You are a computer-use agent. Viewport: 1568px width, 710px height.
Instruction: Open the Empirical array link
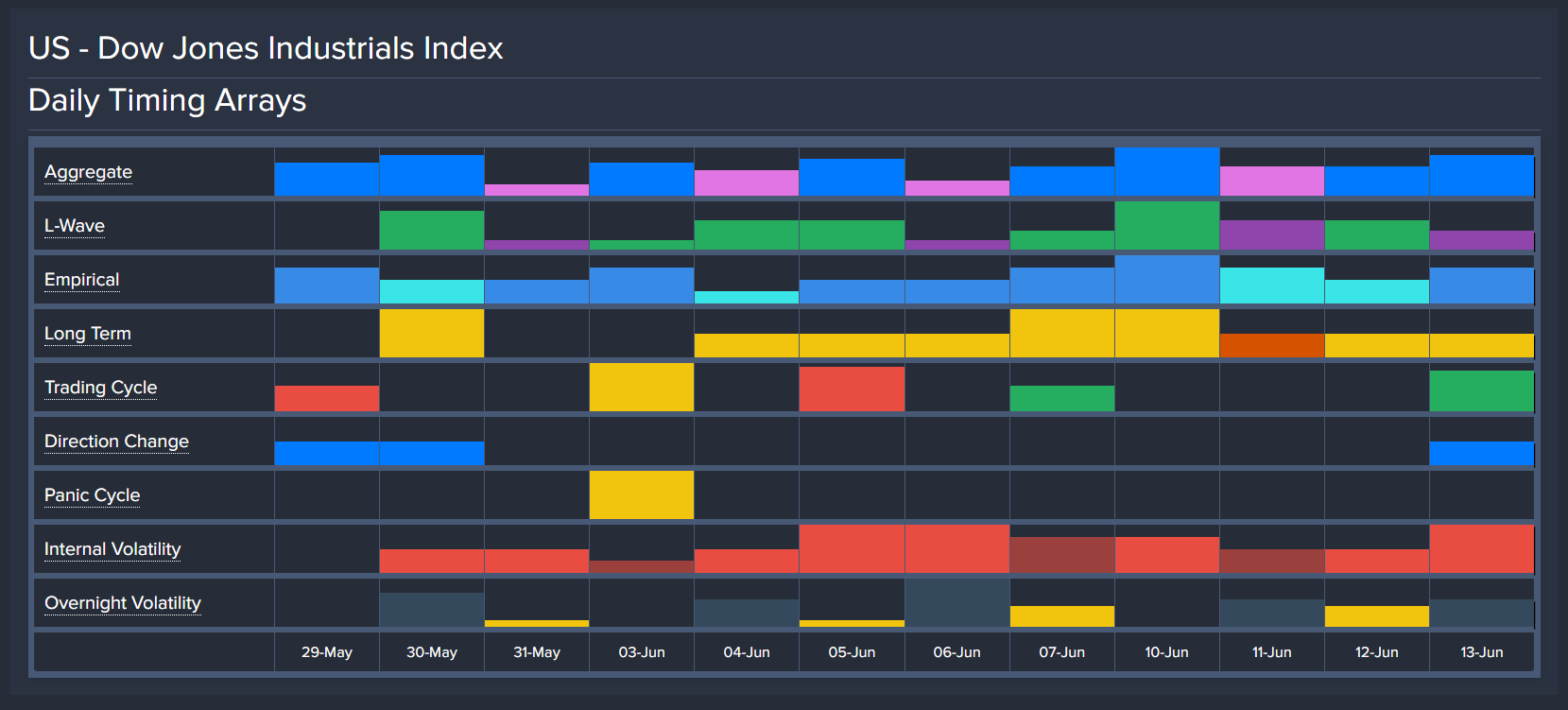(x=81, y=280)
